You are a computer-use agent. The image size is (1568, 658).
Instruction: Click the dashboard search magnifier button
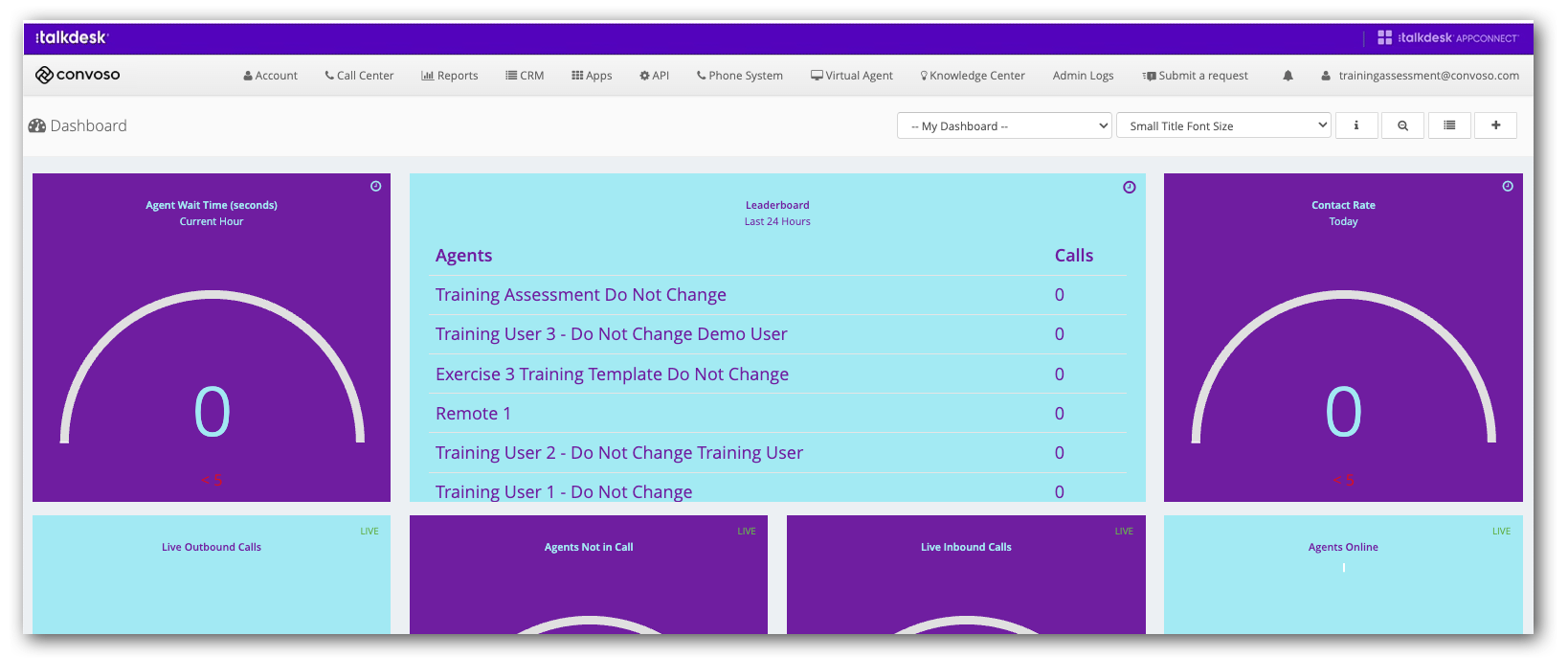[1402, 125]
